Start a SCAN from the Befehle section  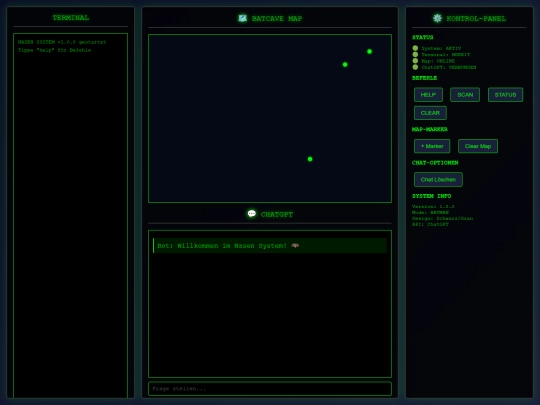[x=465, y=95]
